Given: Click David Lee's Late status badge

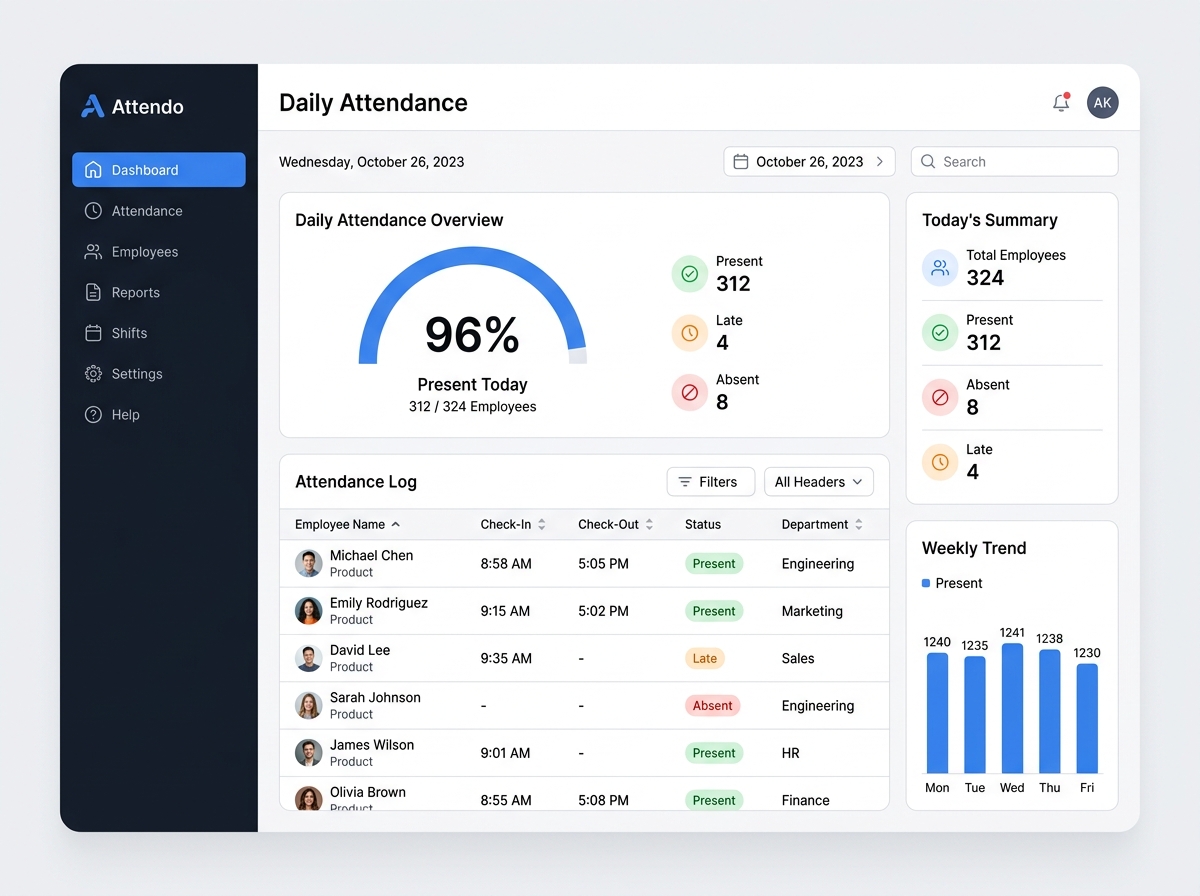Looking at the screenshot, I should [x=705, y=658].
